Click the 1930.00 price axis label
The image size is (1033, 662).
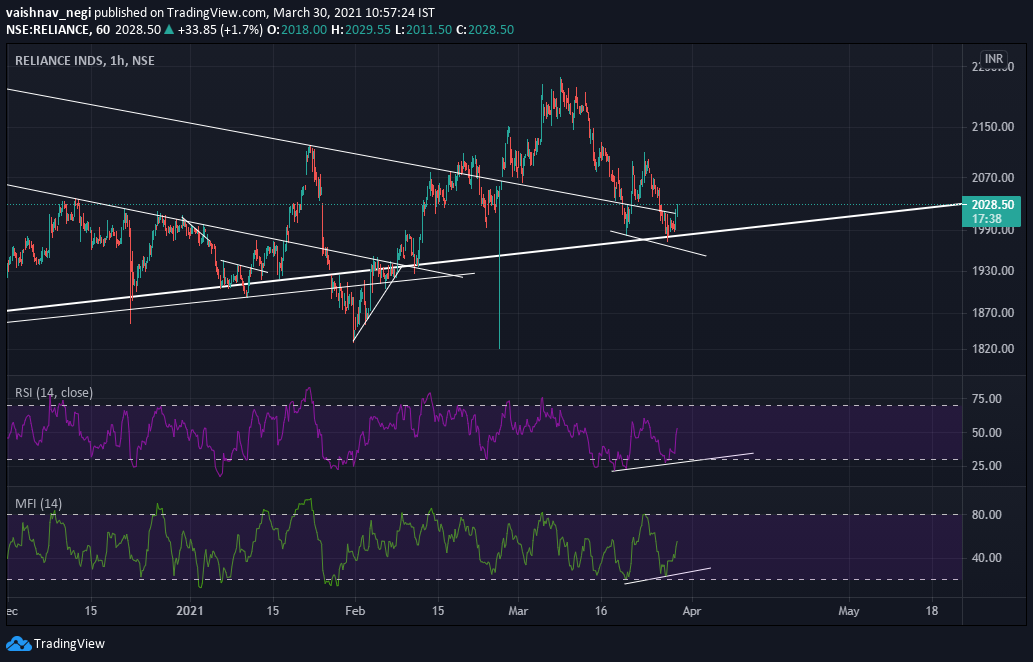tap(993, 271)
